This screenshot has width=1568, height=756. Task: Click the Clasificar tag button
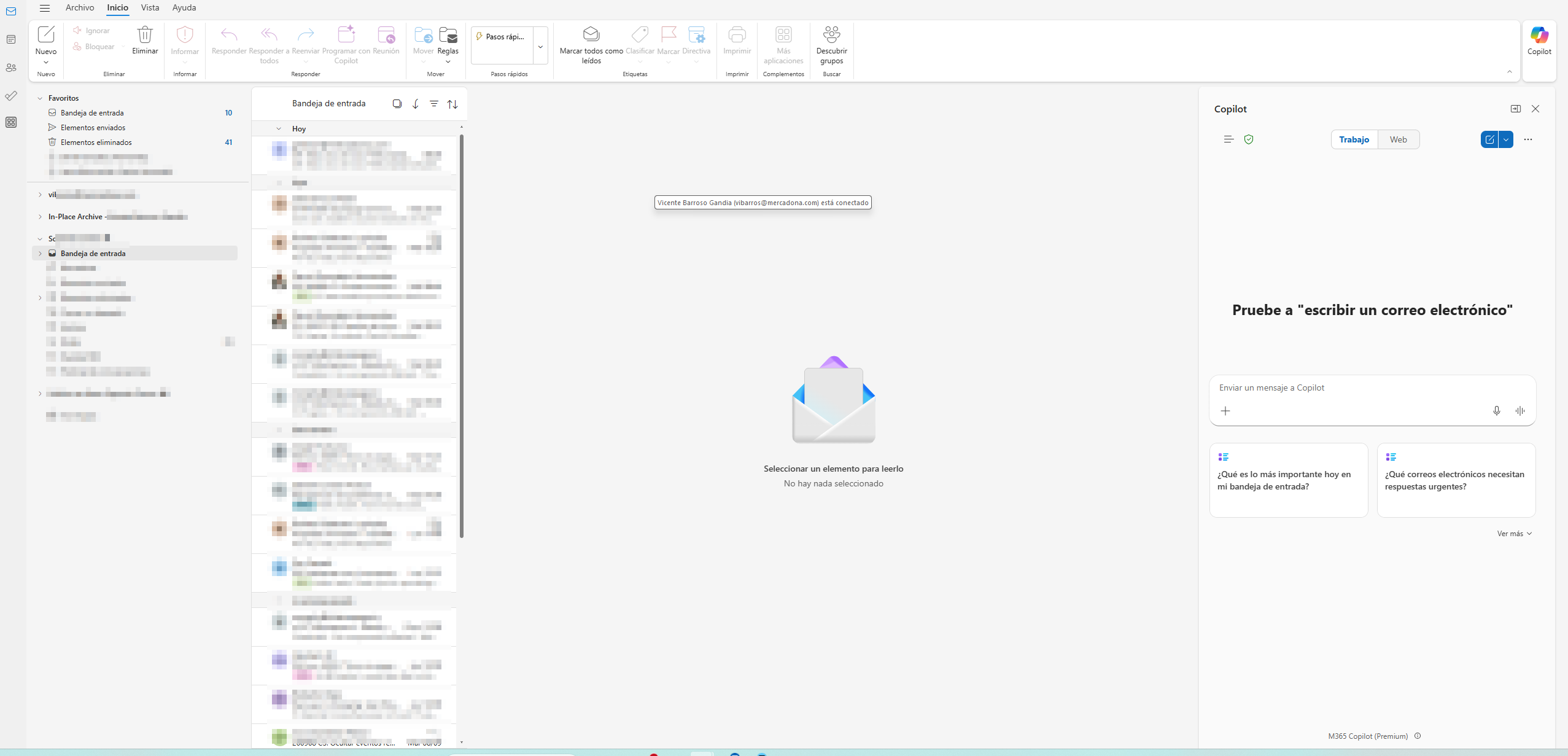click(640, 41)
